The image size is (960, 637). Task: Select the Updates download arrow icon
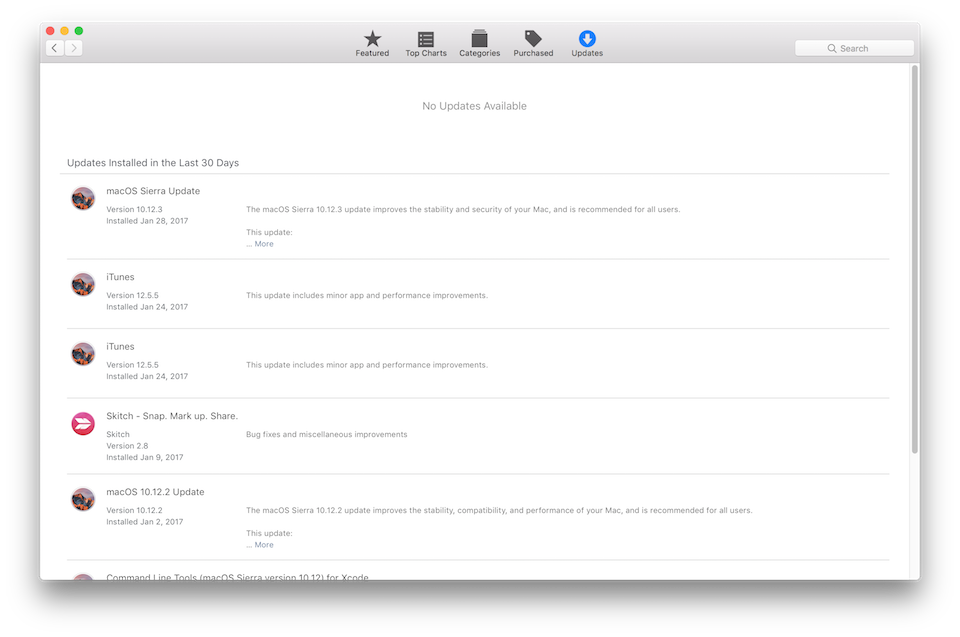click(587, 39)
